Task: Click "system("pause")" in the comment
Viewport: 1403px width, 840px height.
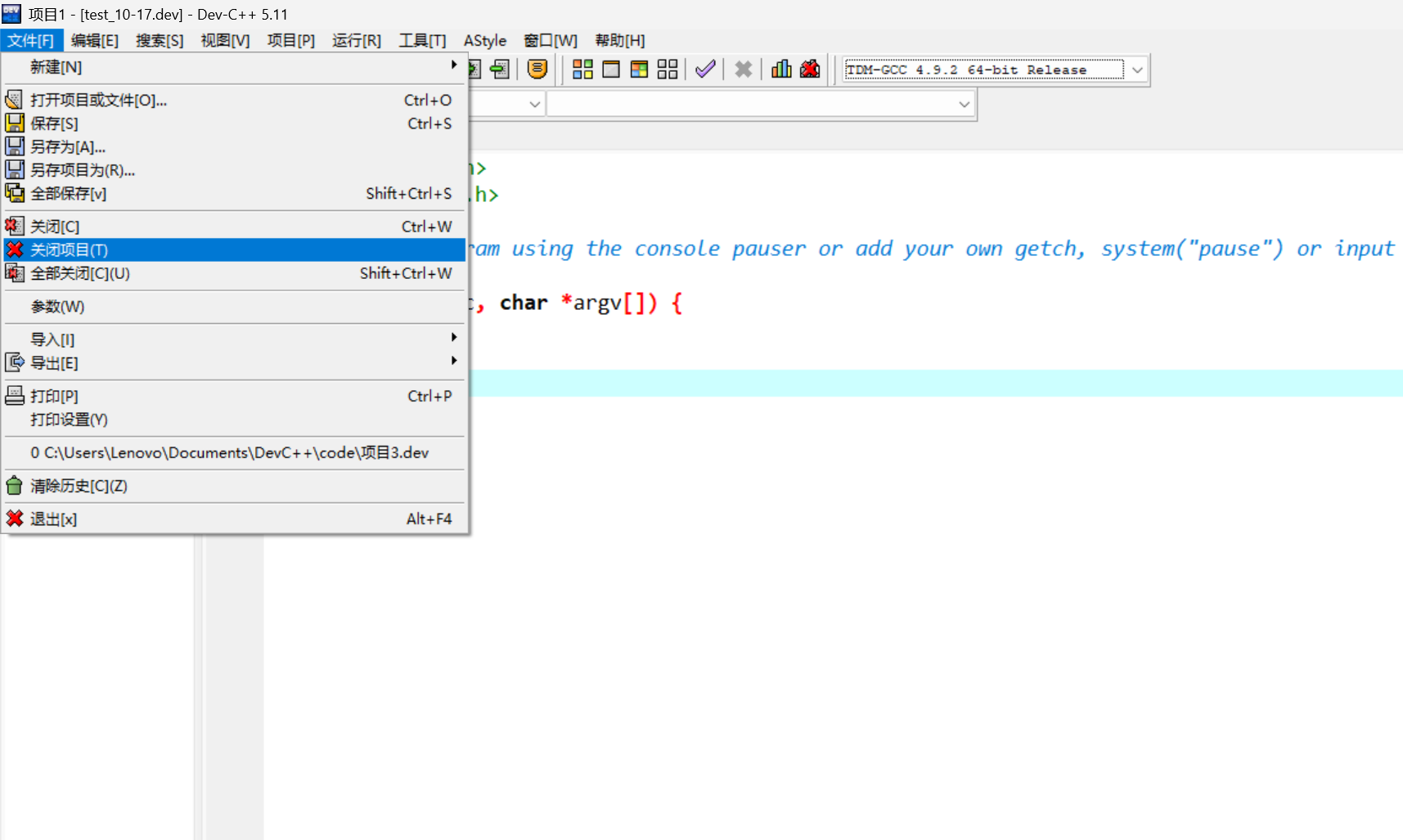Action: pos(1192,249)
